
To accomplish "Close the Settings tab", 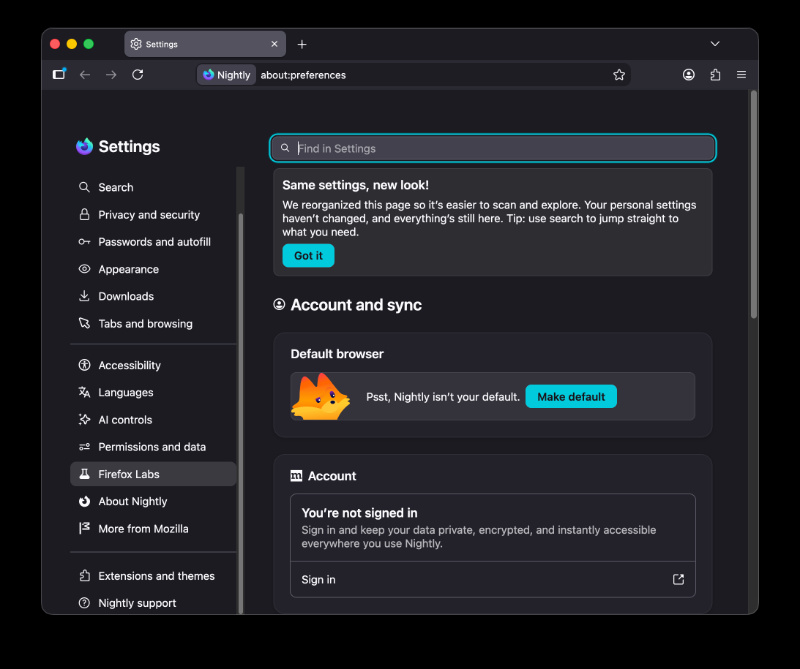I will click(274, 44).
